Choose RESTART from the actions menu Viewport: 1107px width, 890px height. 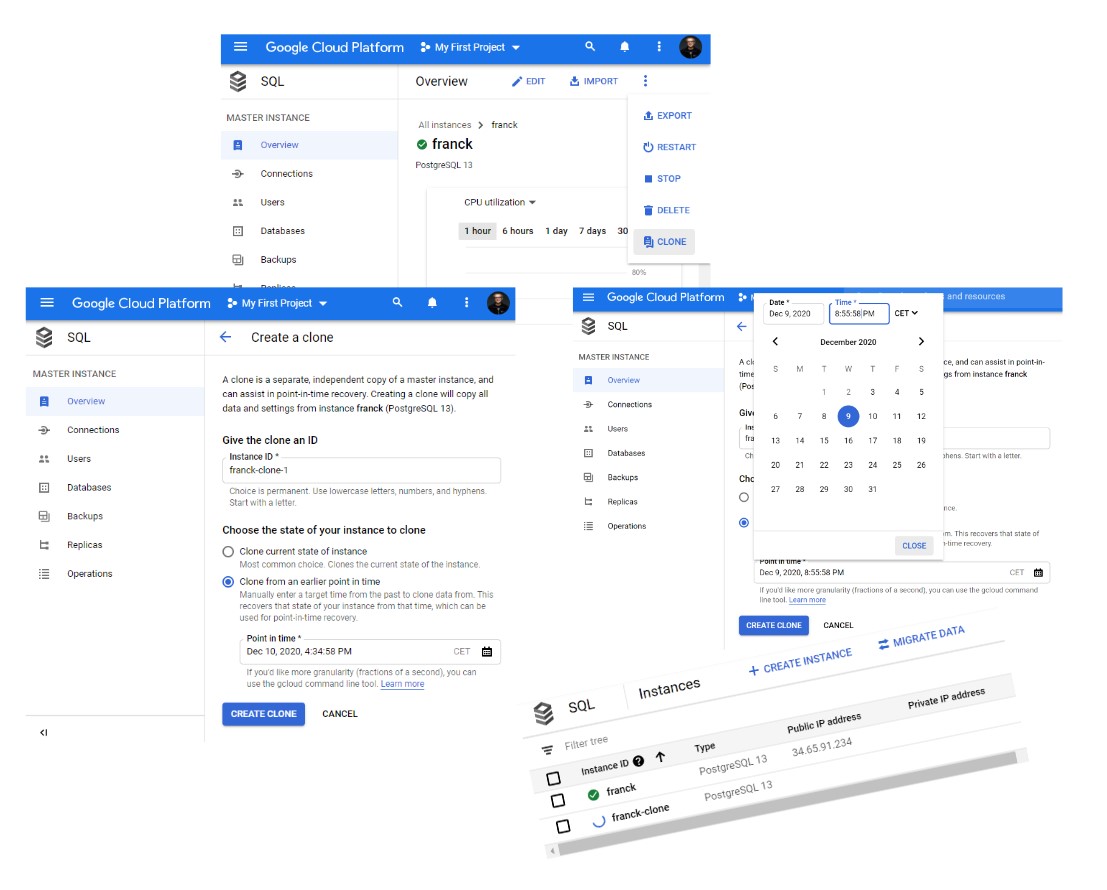pos(669,147)
